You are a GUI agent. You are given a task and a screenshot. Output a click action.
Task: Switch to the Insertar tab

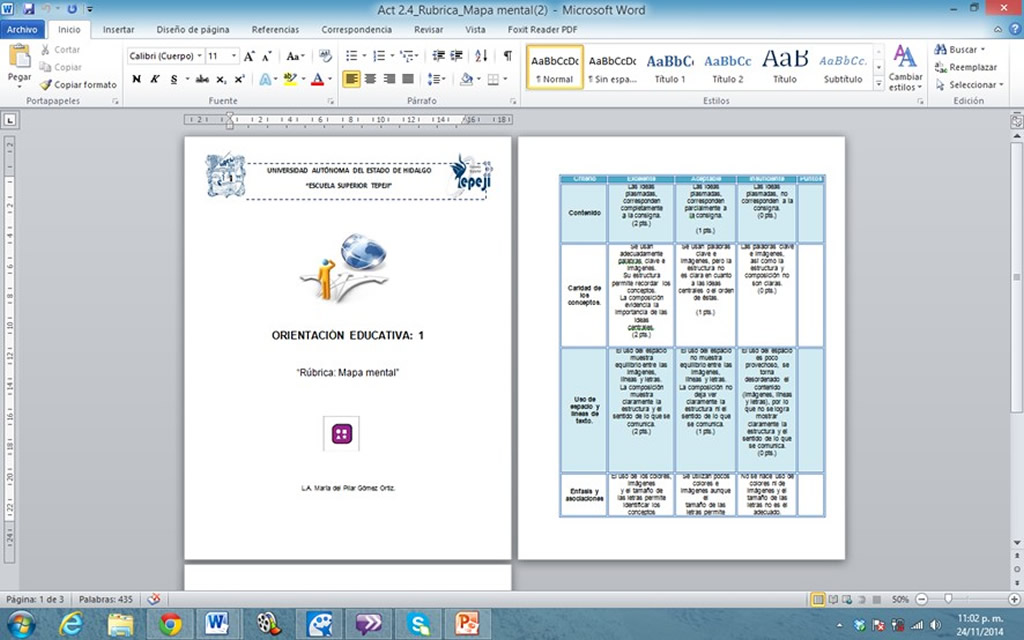pos(118,30)
